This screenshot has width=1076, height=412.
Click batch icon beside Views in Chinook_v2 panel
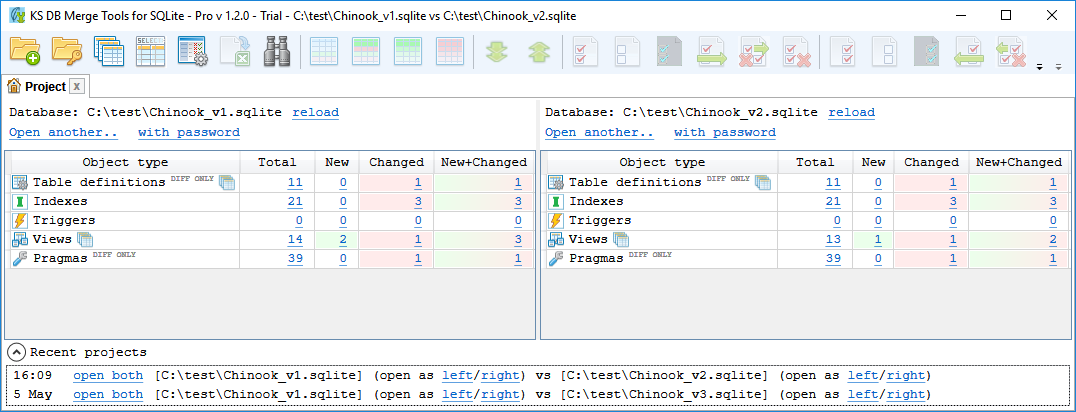click(x=620, y=240)
